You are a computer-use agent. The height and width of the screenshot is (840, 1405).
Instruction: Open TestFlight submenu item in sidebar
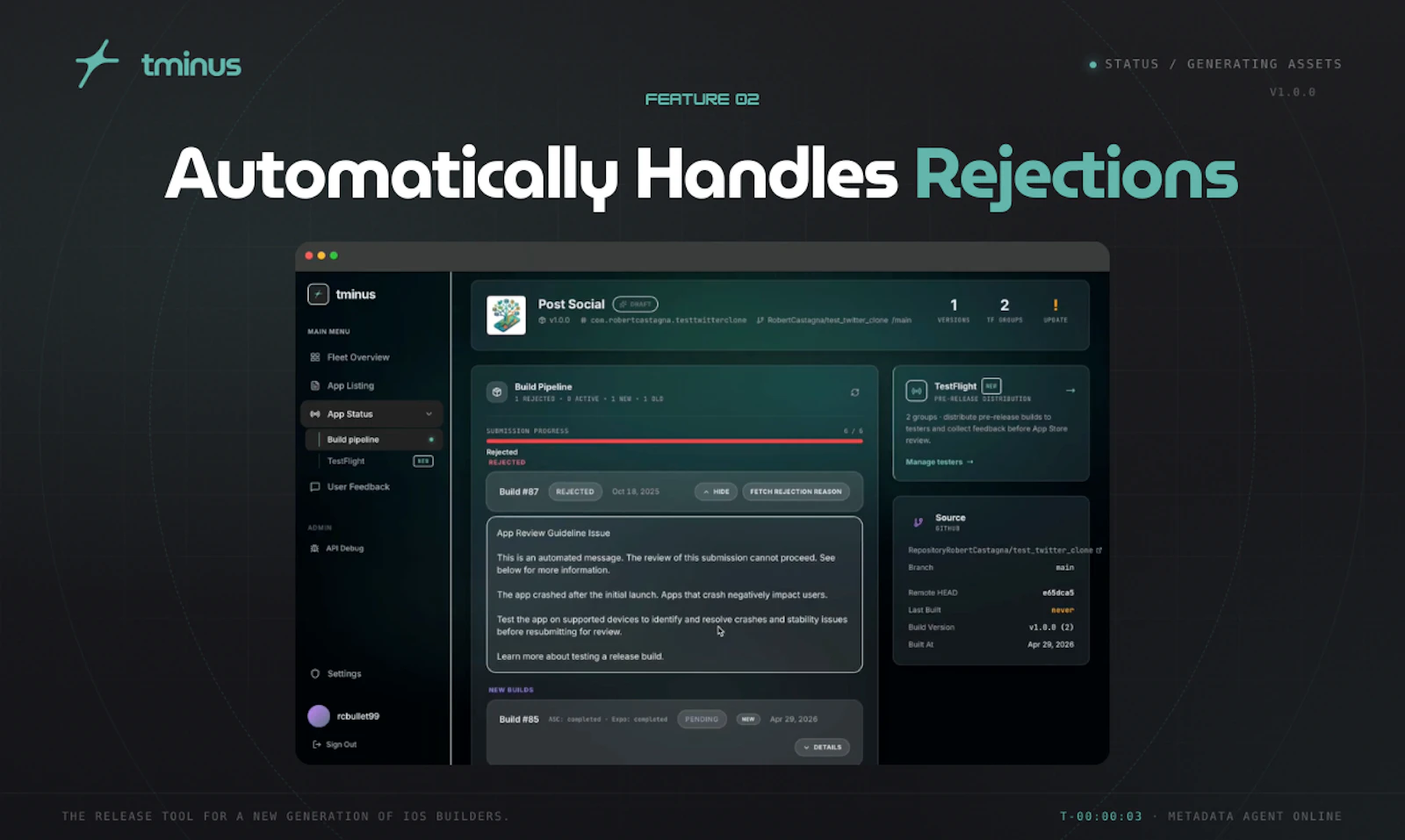[346, 461]
